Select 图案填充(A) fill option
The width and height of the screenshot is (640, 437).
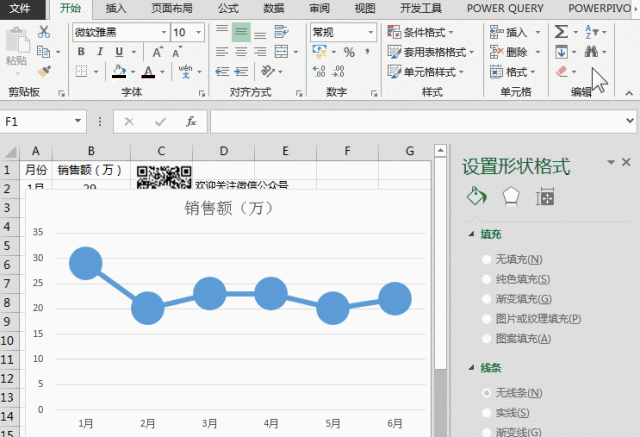(516, 339)
